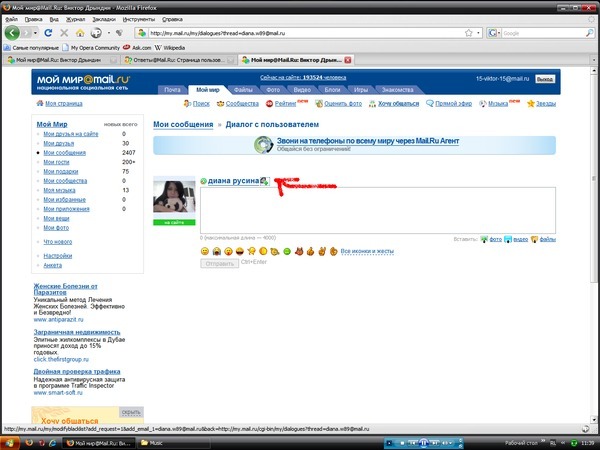The width and height of the screenshot is (600, 450).
Task: Click the Отправить send button
Action: point(220,264)
